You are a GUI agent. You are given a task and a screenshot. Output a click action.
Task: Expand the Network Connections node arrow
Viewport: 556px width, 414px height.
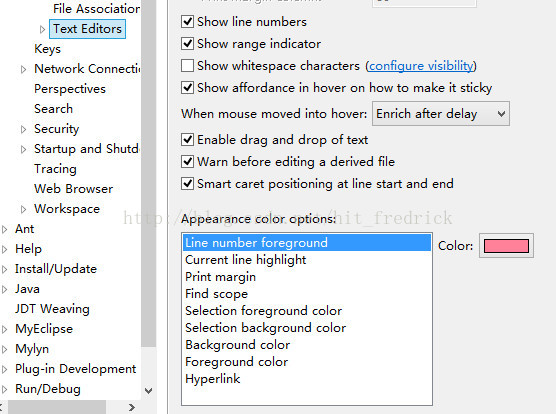click(x=23, y=69)
